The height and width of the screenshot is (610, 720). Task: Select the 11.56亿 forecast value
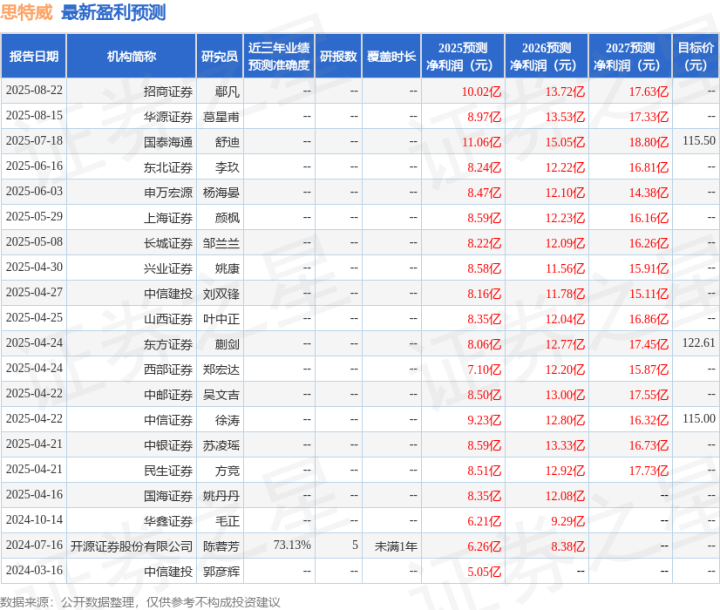(565, 269)
